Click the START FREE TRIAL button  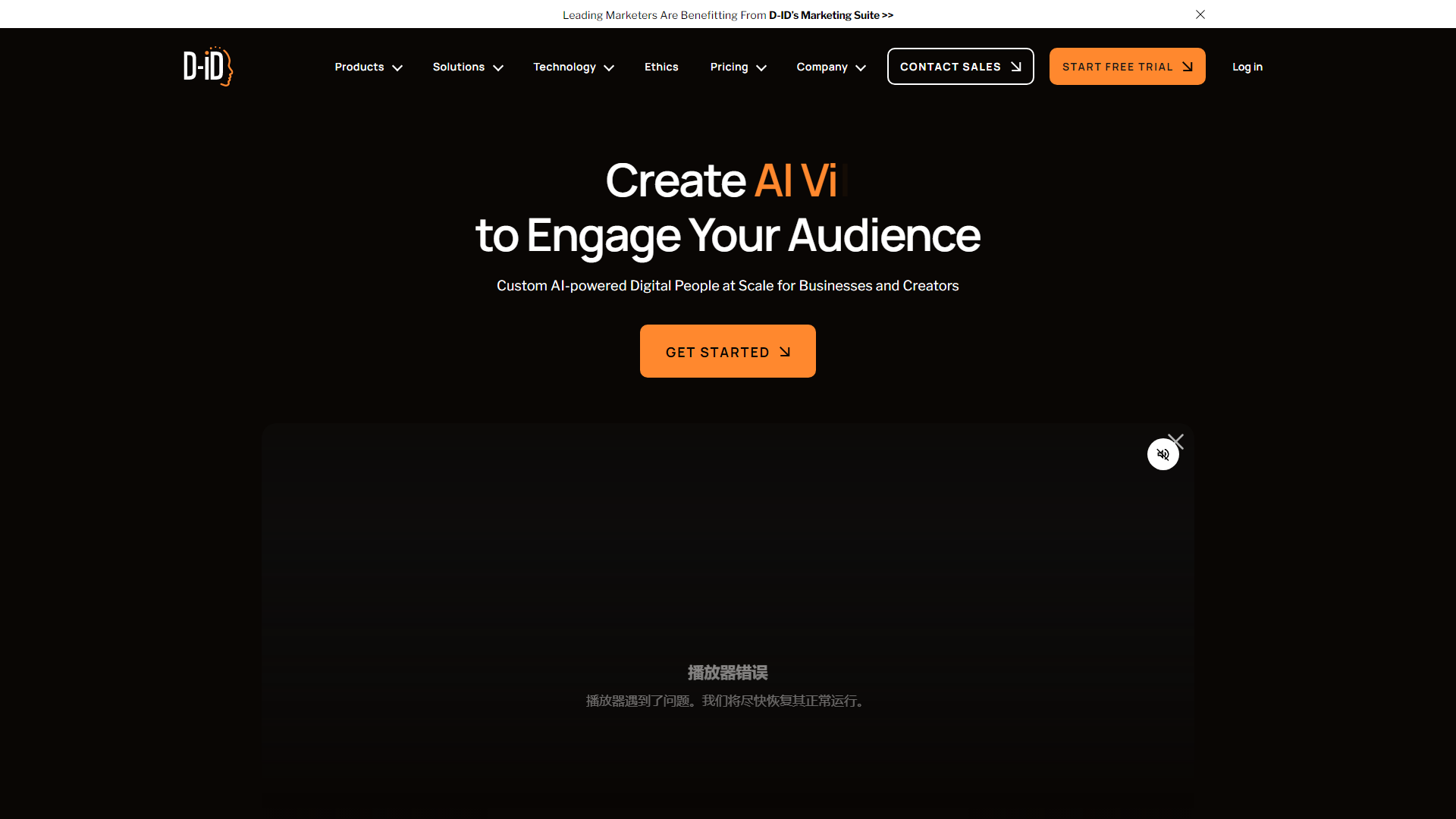pos(1127,66)
